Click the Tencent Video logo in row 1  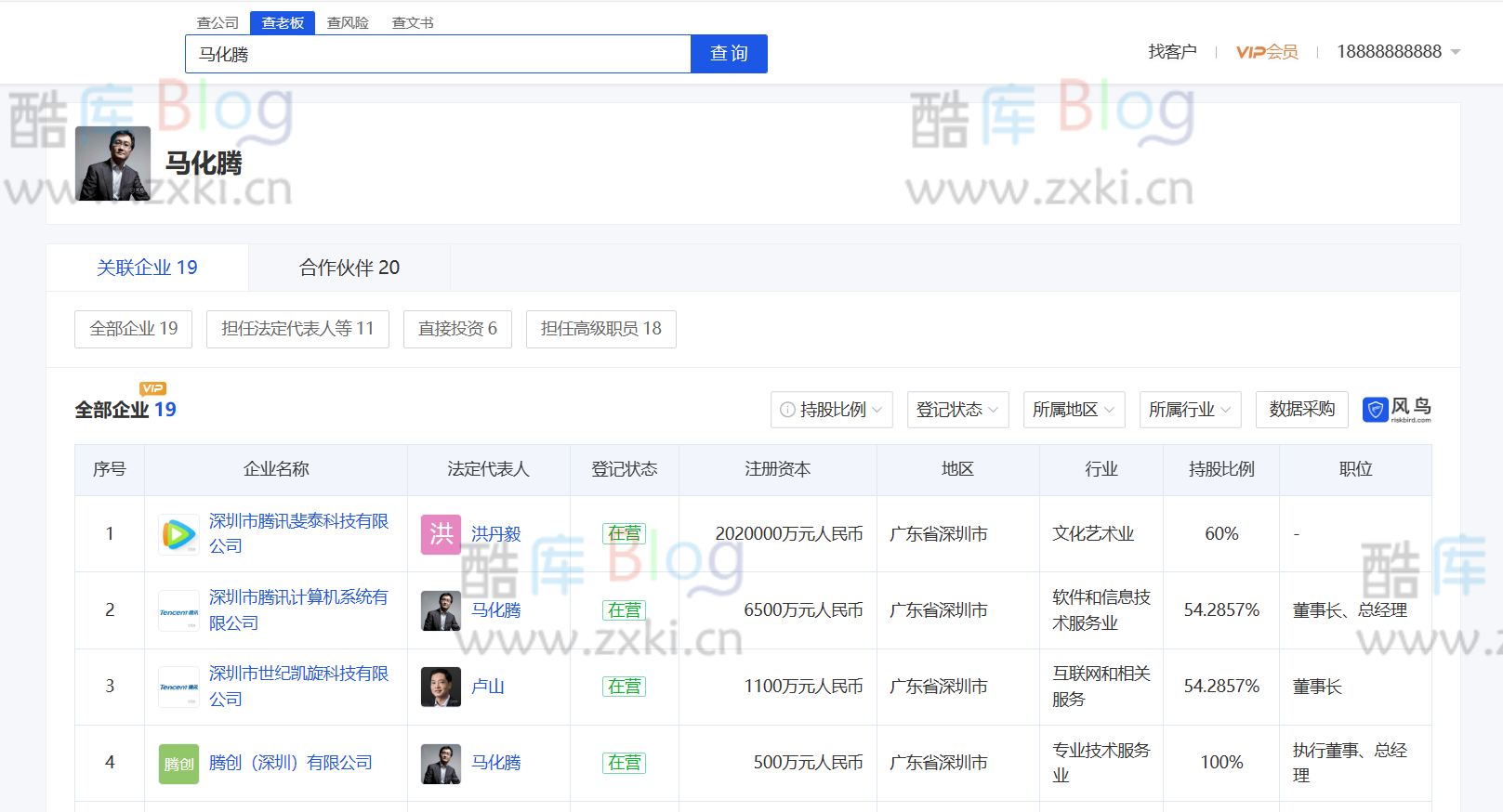click(x=178, y=534)
